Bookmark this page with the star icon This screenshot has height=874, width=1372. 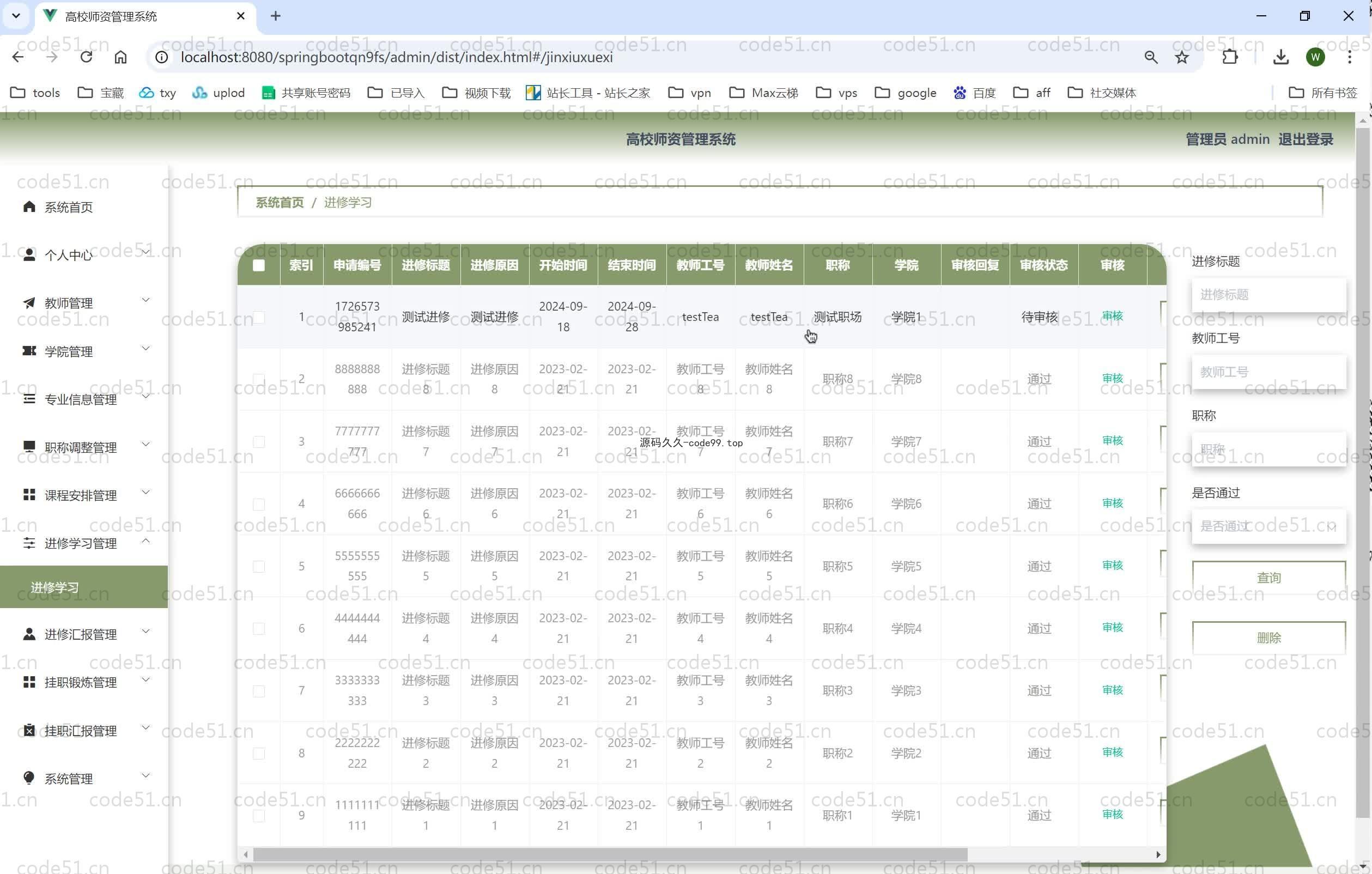tap(1182, 57)
